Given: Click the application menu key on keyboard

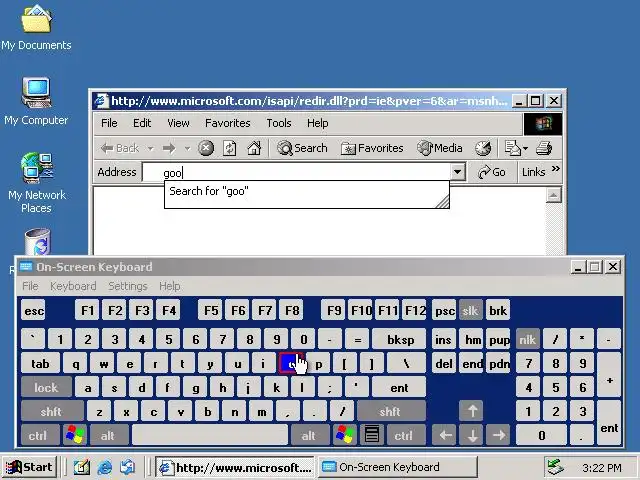Looking at the screenshot, I should [x=371, y=435].
